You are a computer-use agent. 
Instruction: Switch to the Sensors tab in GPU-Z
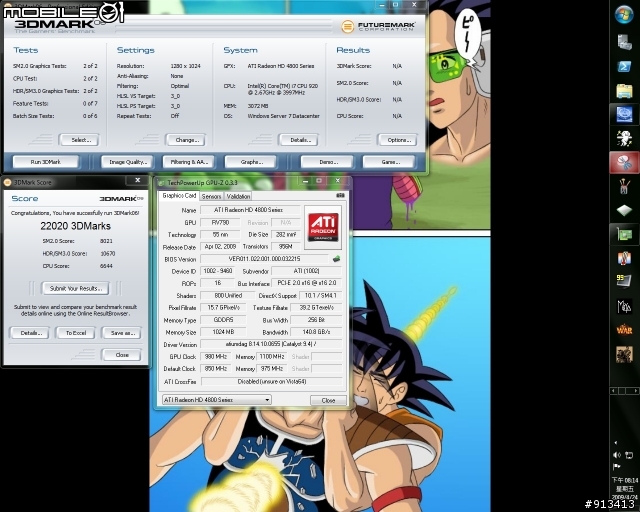(x=211, y=196)
